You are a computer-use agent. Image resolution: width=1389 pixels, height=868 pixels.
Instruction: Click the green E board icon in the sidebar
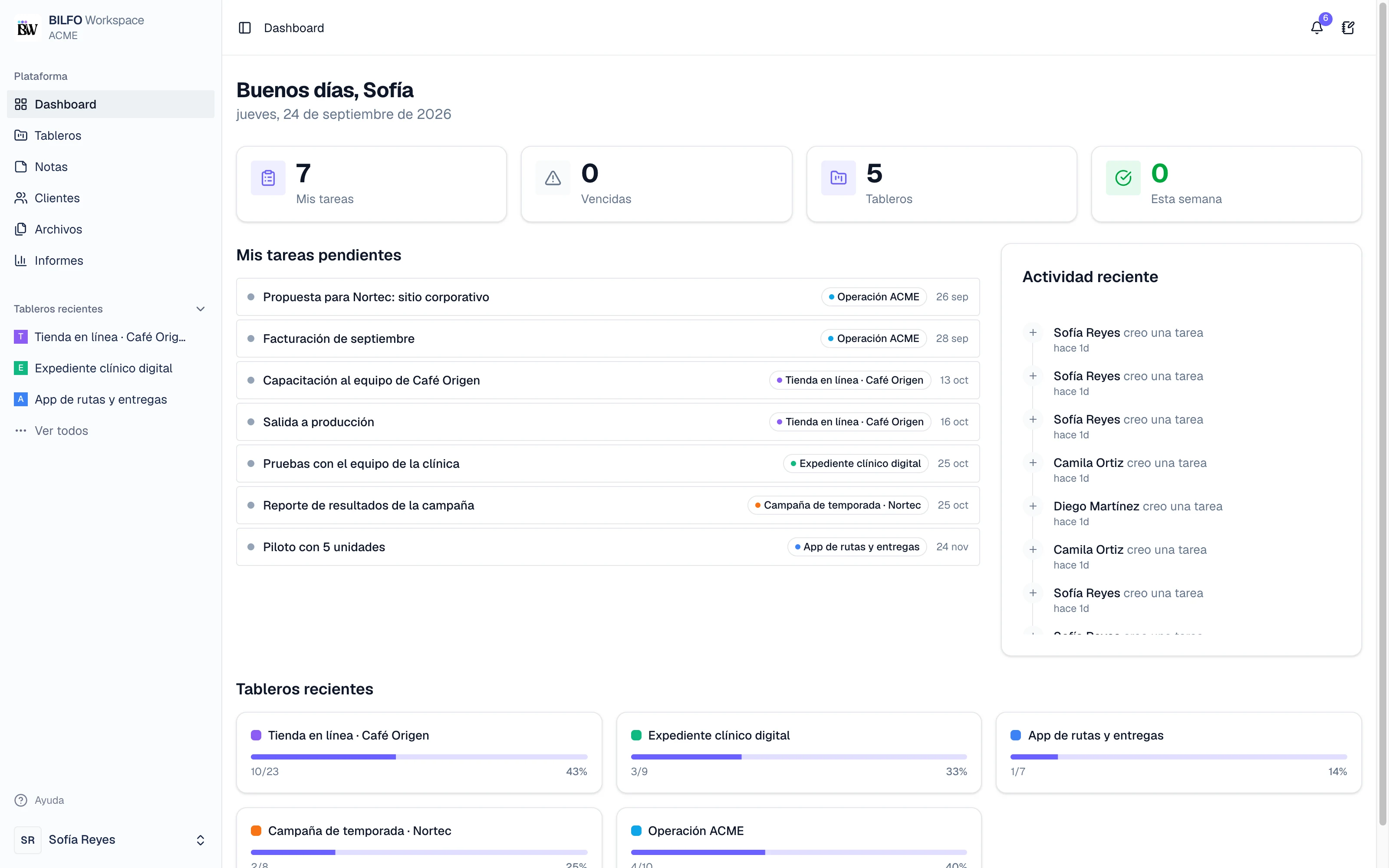coord(21,368)
